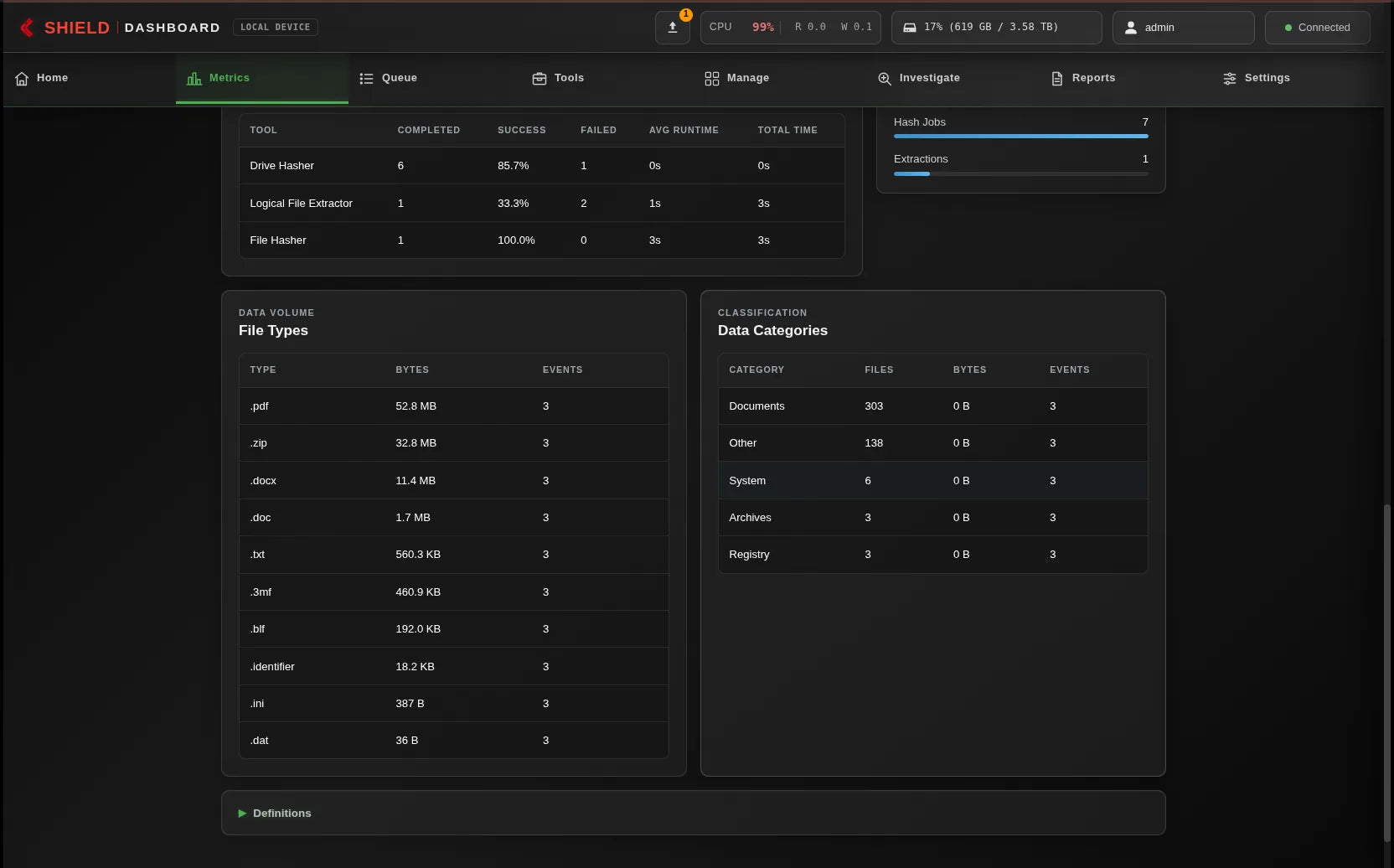
Task: Click the Extractions progress bar
Action: 1020,173
